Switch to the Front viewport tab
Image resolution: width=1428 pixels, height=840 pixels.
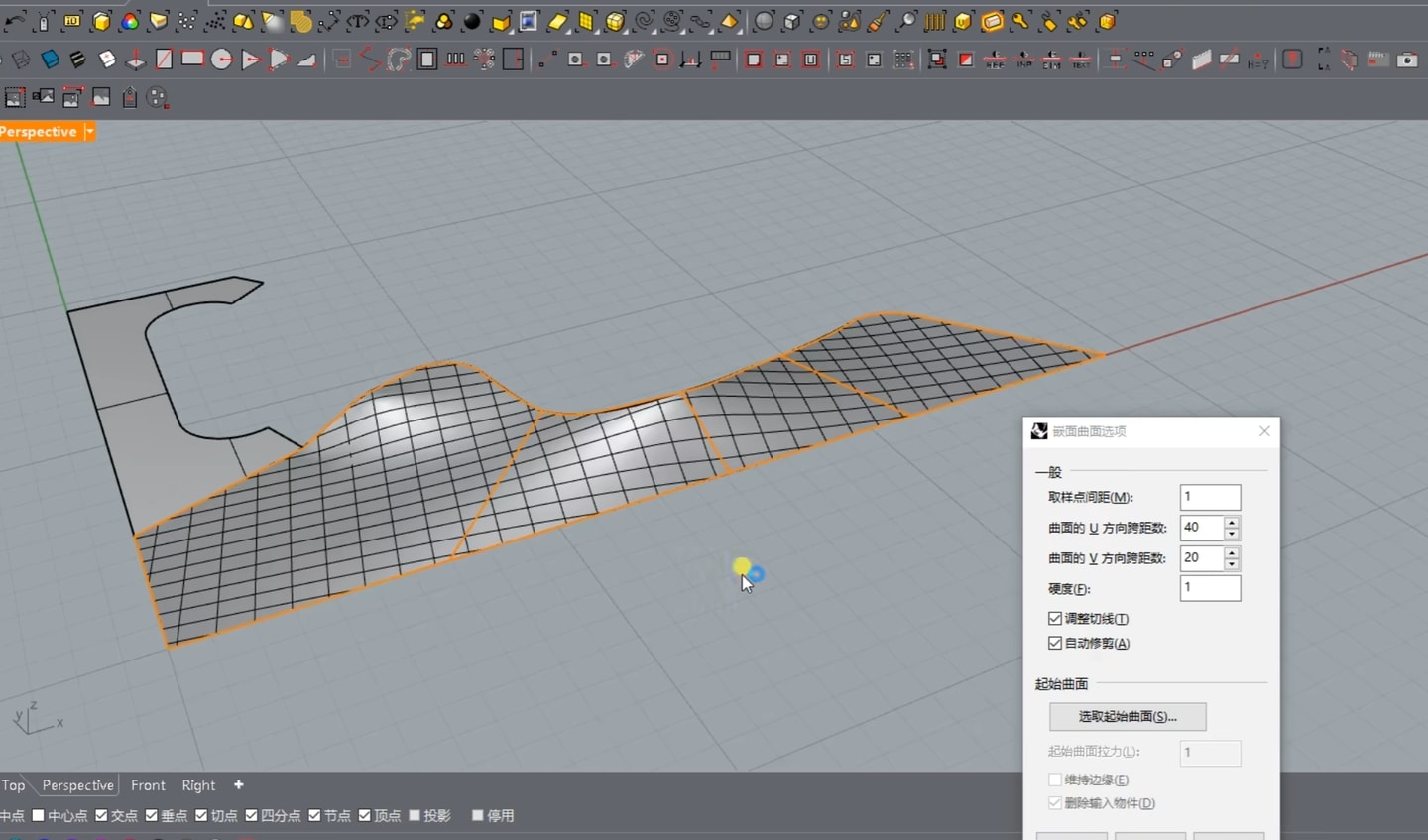[148, 785]
